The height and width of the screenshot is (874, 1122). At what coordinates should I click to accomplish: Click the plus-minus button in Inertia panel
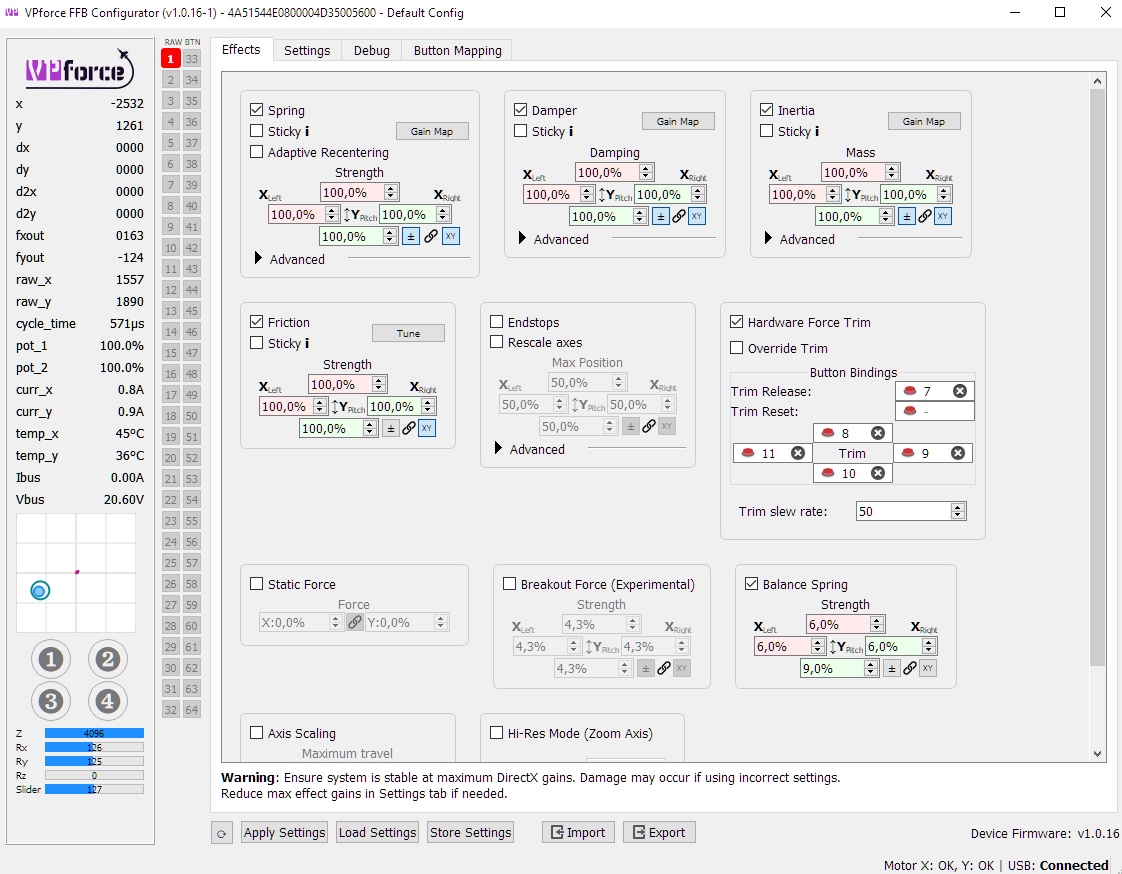coord(907,216)
